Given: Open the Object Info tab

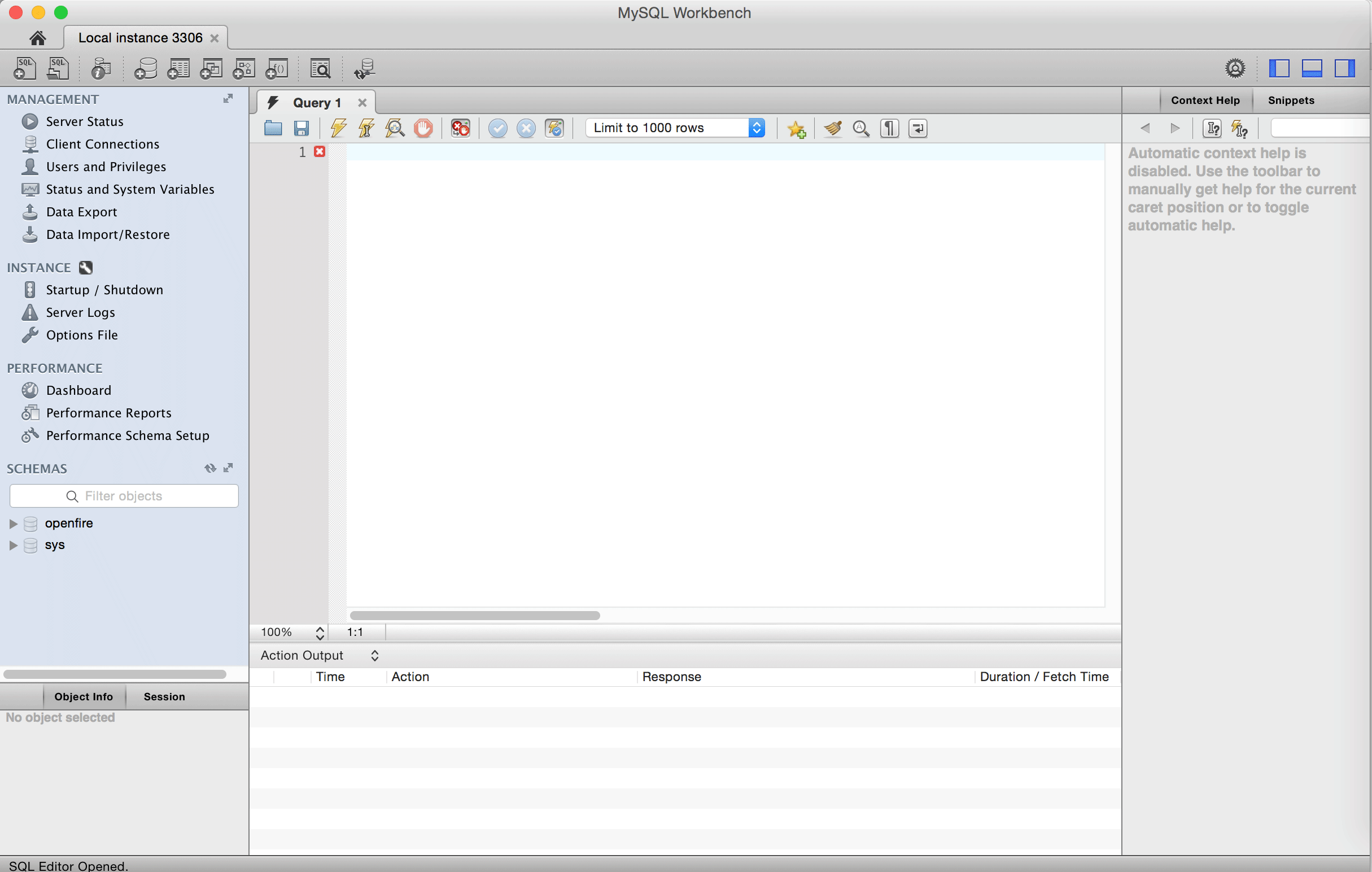Looking at the screenshot, I should (84, 696).
